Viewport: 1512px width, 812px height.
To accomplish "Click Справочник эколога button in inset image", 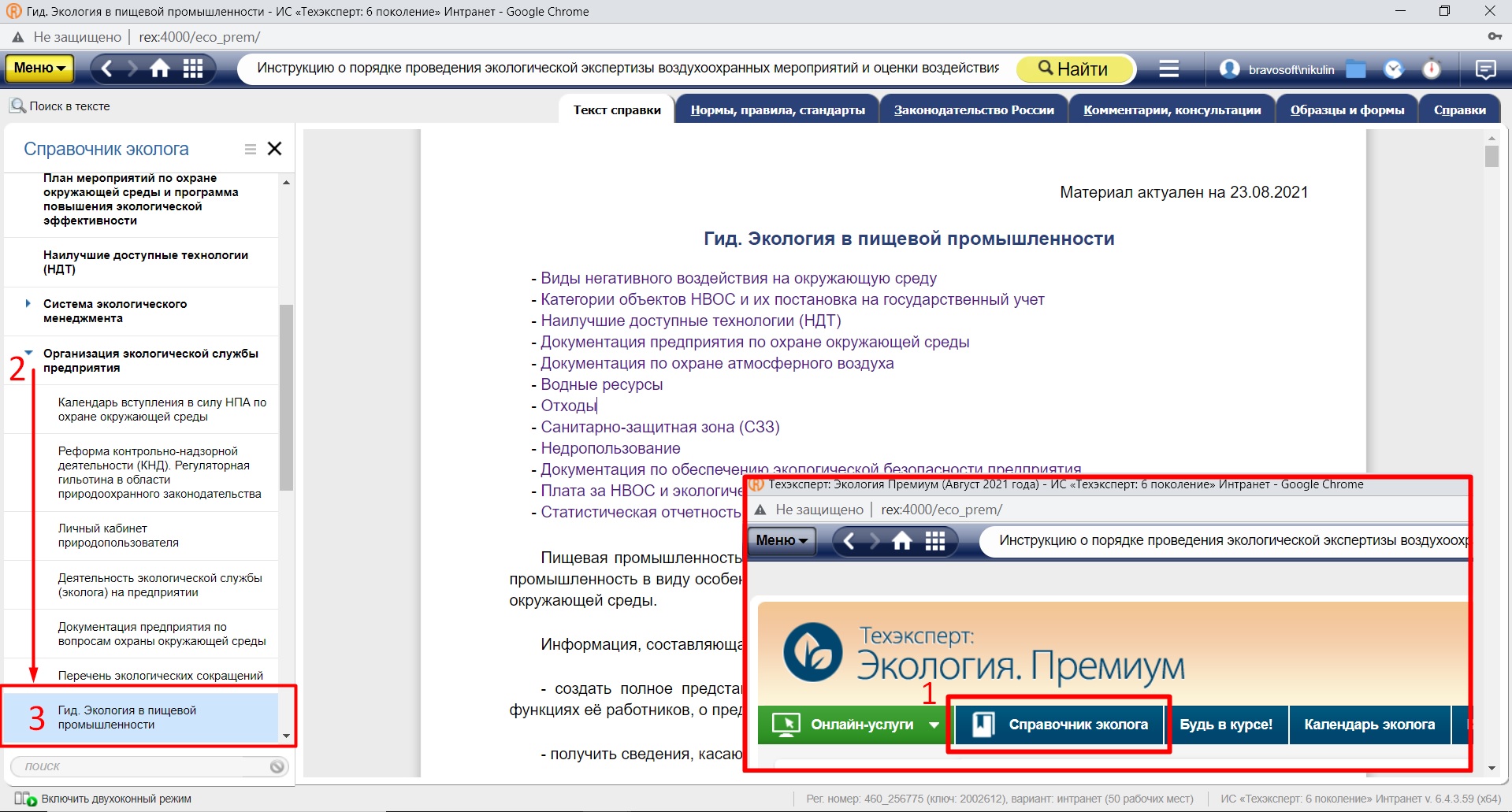I will coord(1059,725).
